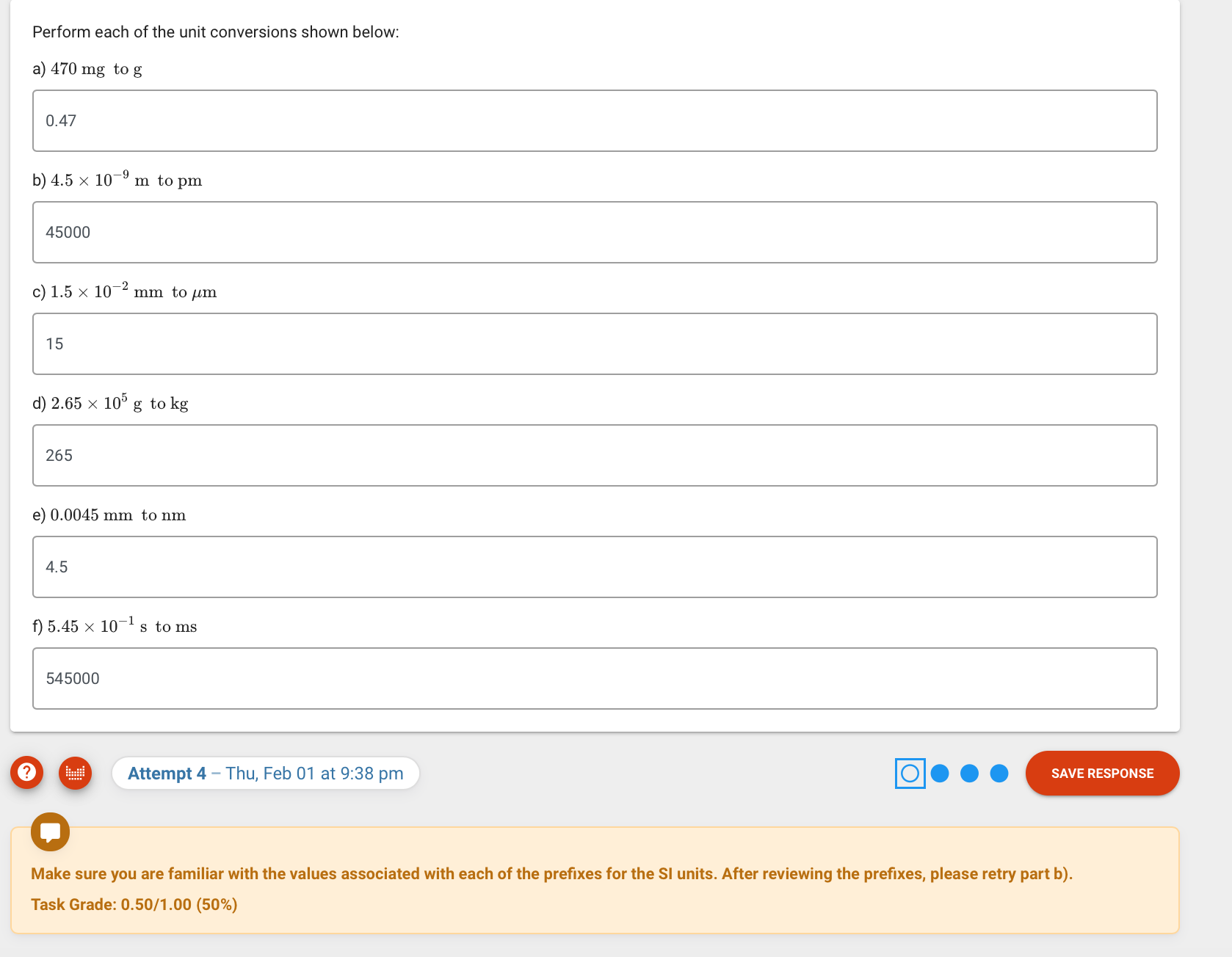This screenshot has width=1232, height=957.
Task: Open the help question mark icon
Action: click(26, 773)
